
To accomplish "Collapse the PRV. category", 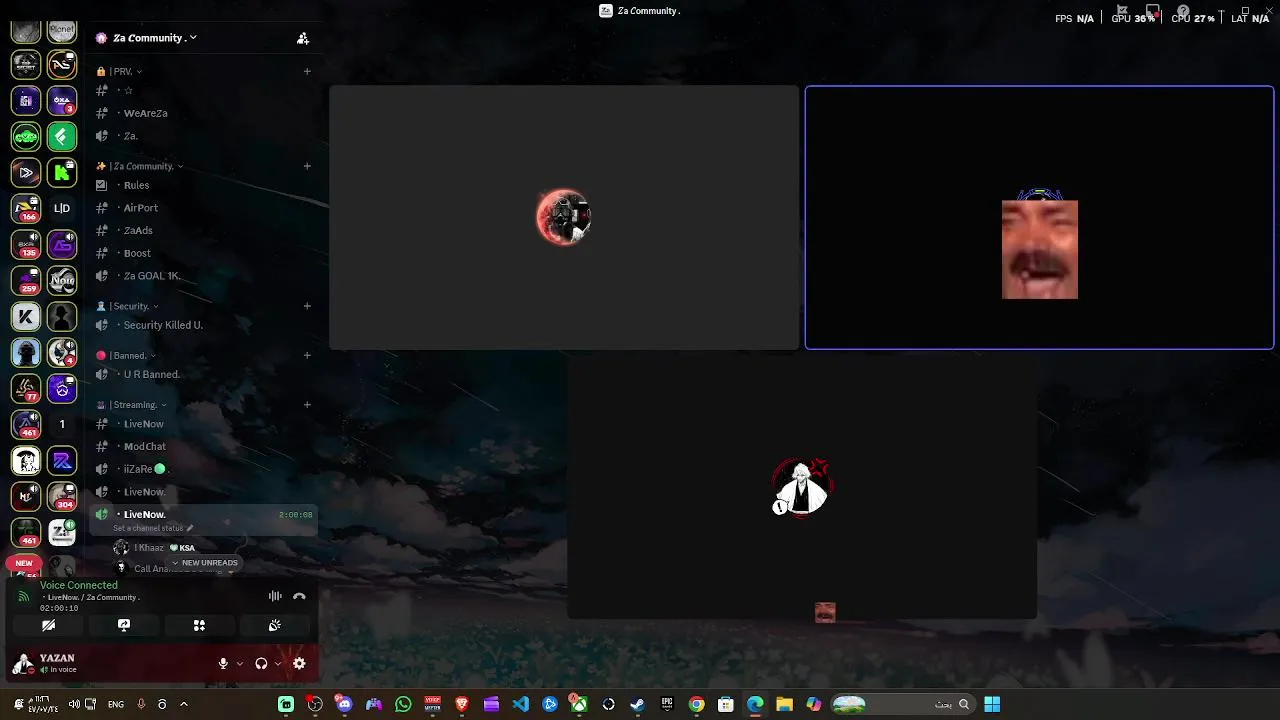I will 118,71.
